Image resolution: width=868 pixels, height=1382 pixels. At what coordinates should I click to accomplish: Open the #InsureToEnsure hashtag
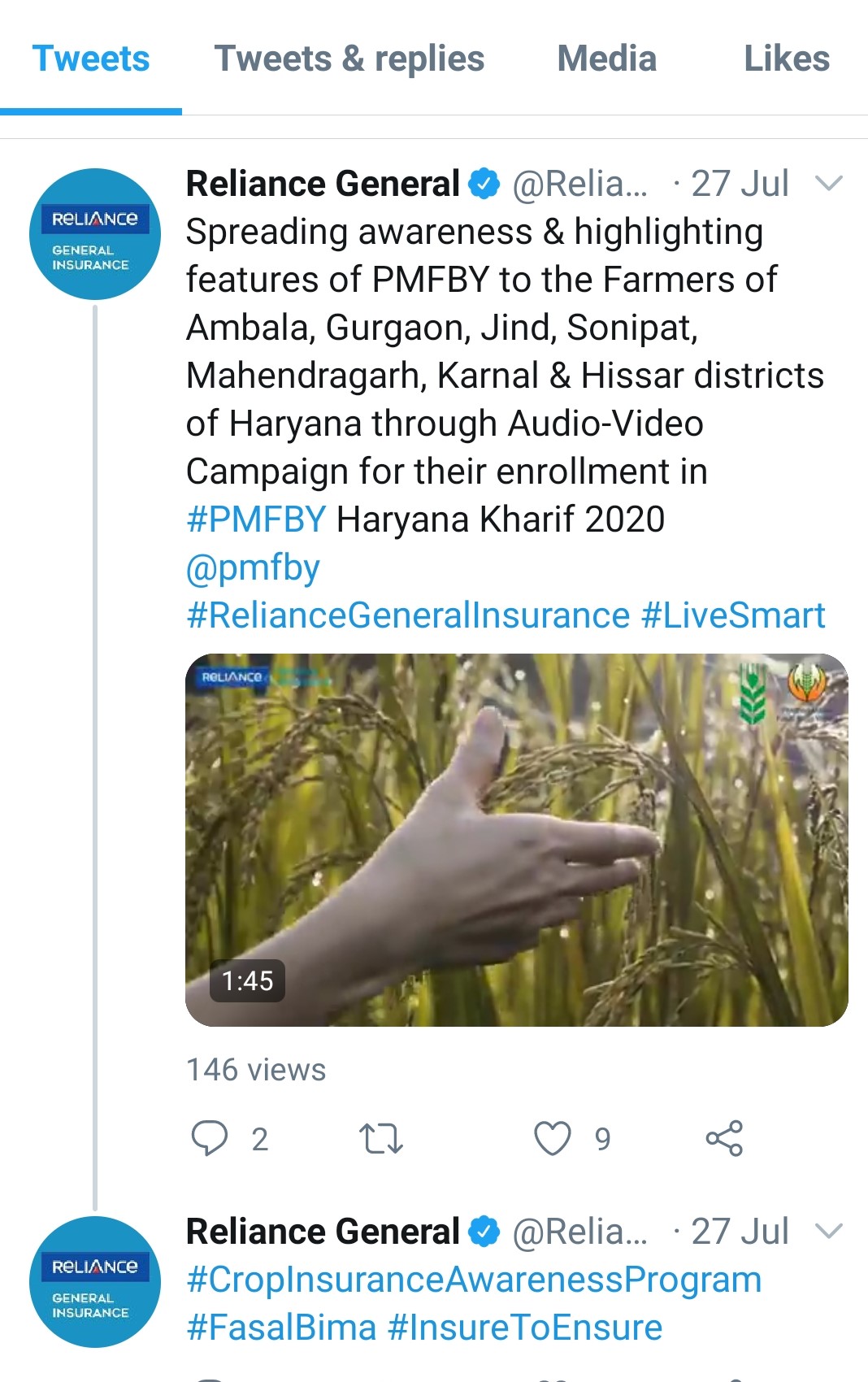coord(525,1328)
